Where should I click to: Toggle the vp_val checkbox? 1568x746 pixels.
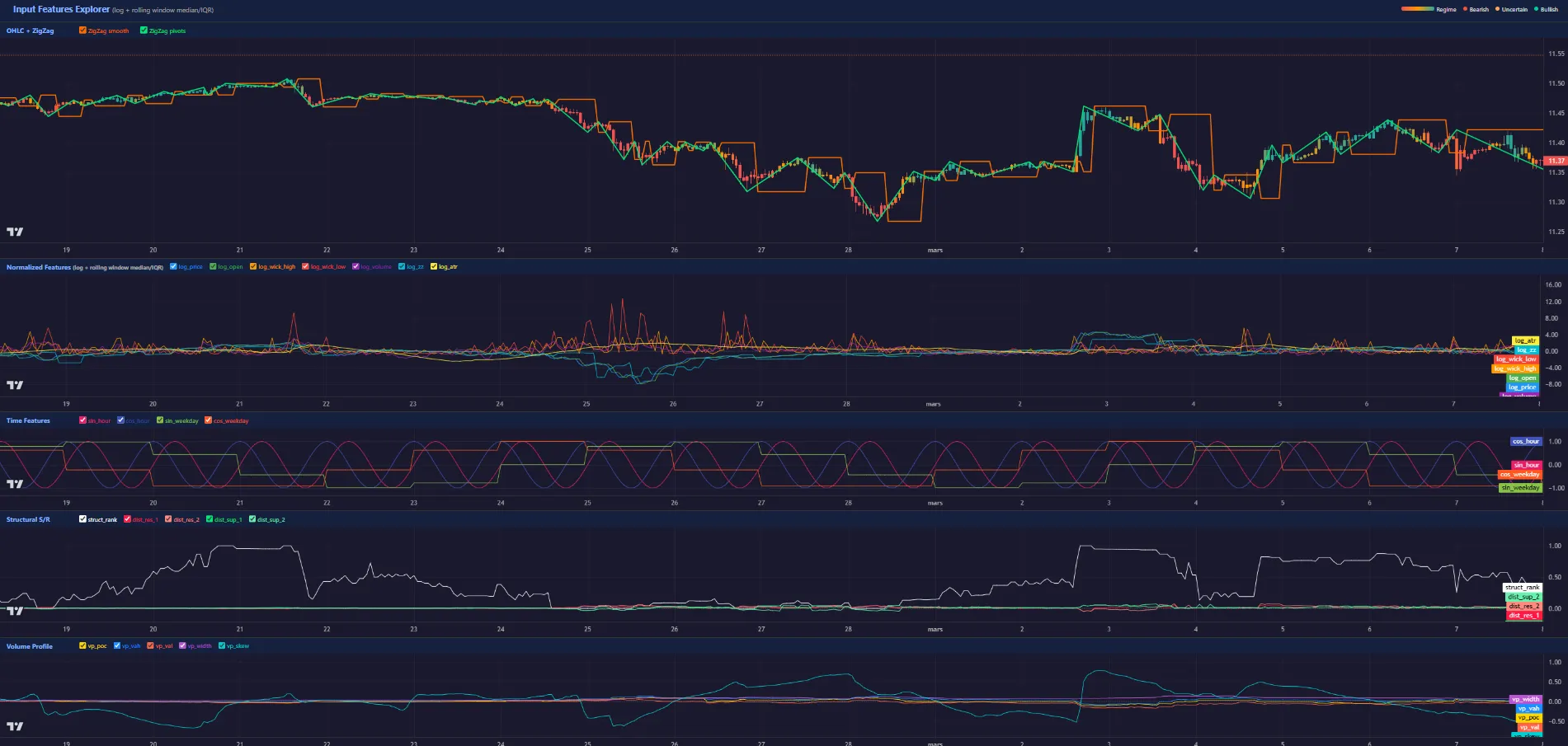(x=150, y=645)
